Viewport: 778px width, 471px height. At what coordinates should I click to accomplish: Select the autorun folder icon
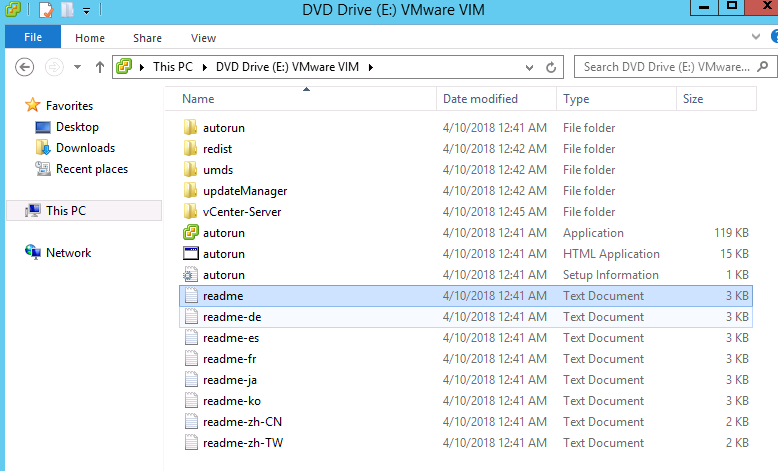190,128
